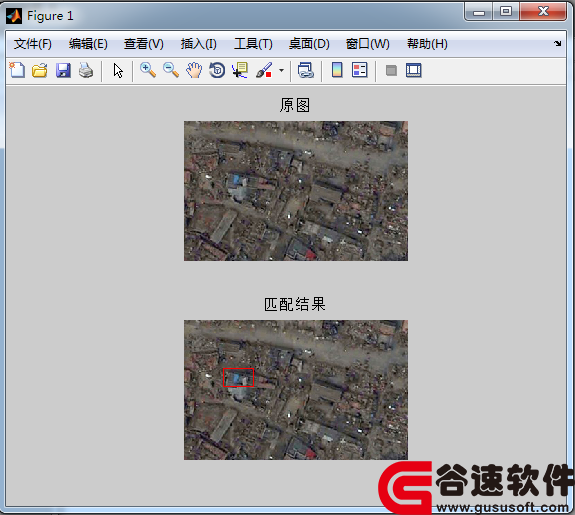The width and height of the screenshot is (575, 515).
Task: Print the figure using the printer icon
Action: click(x=86, y=70)
